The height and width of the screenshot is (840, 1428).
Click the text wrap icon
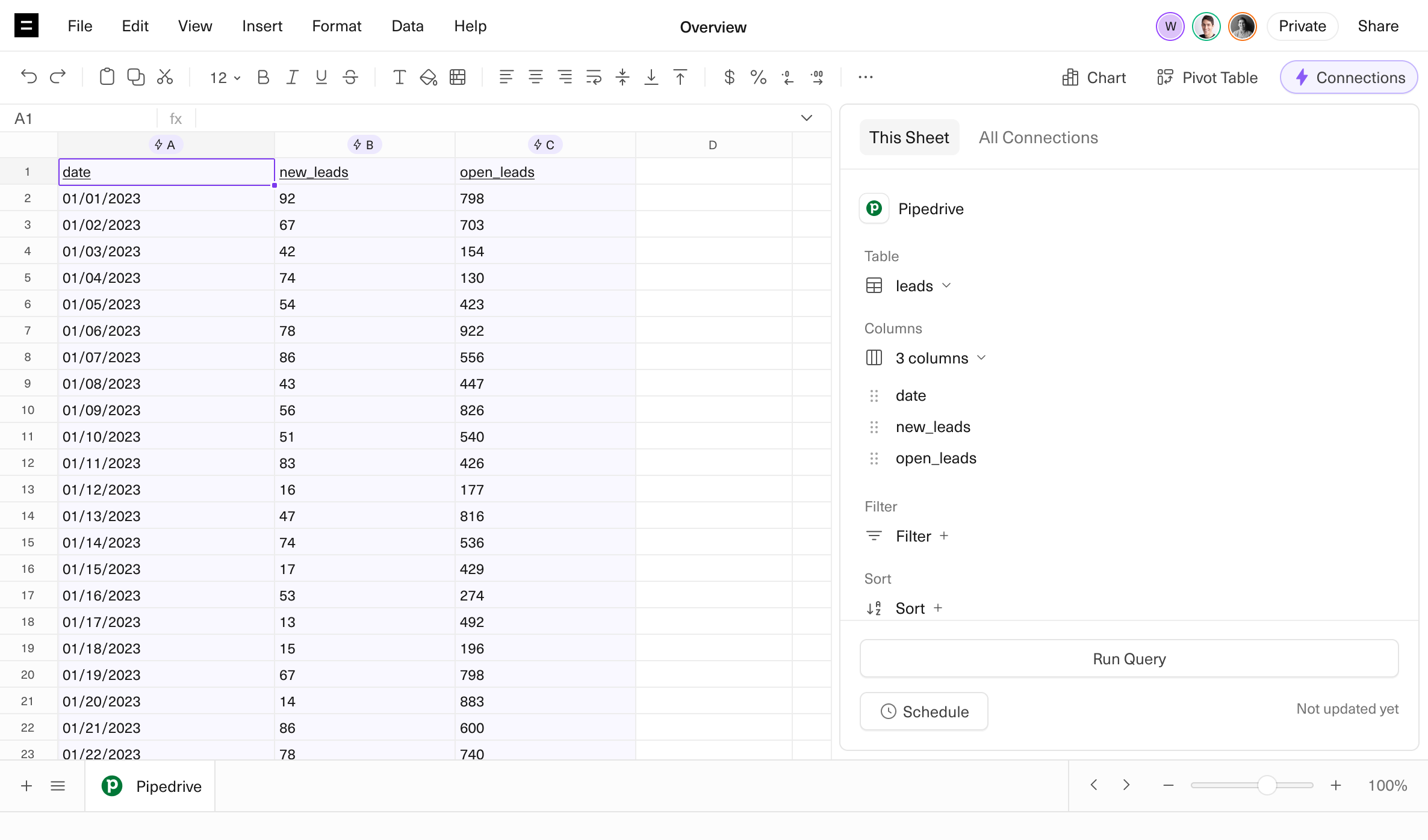point(594,77)
